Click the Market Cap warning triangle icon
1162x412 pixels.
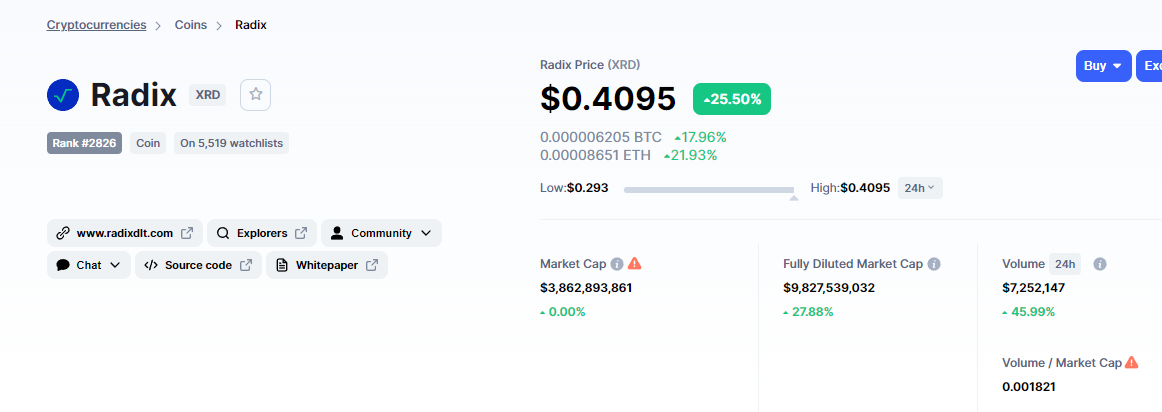[635, 263]
